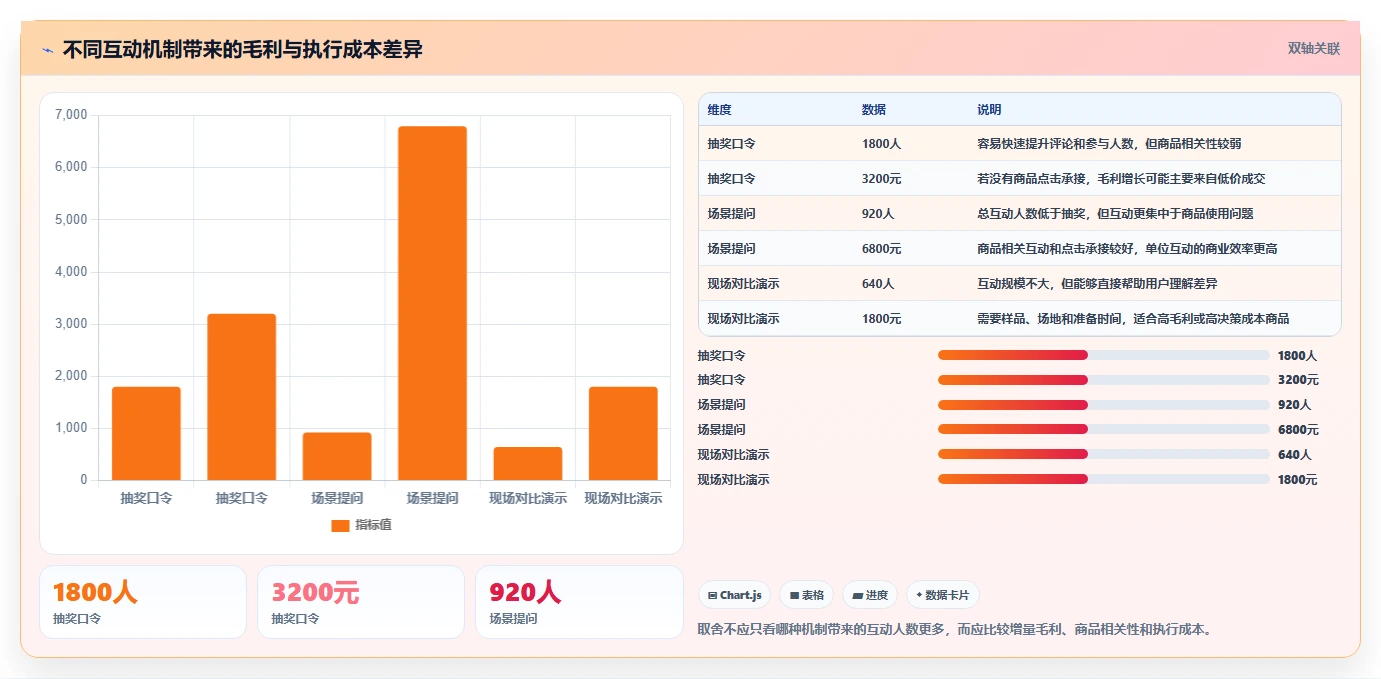
Task: Click 场景提问 label beside the 6800元 progress bar
Action: (722, 430)
